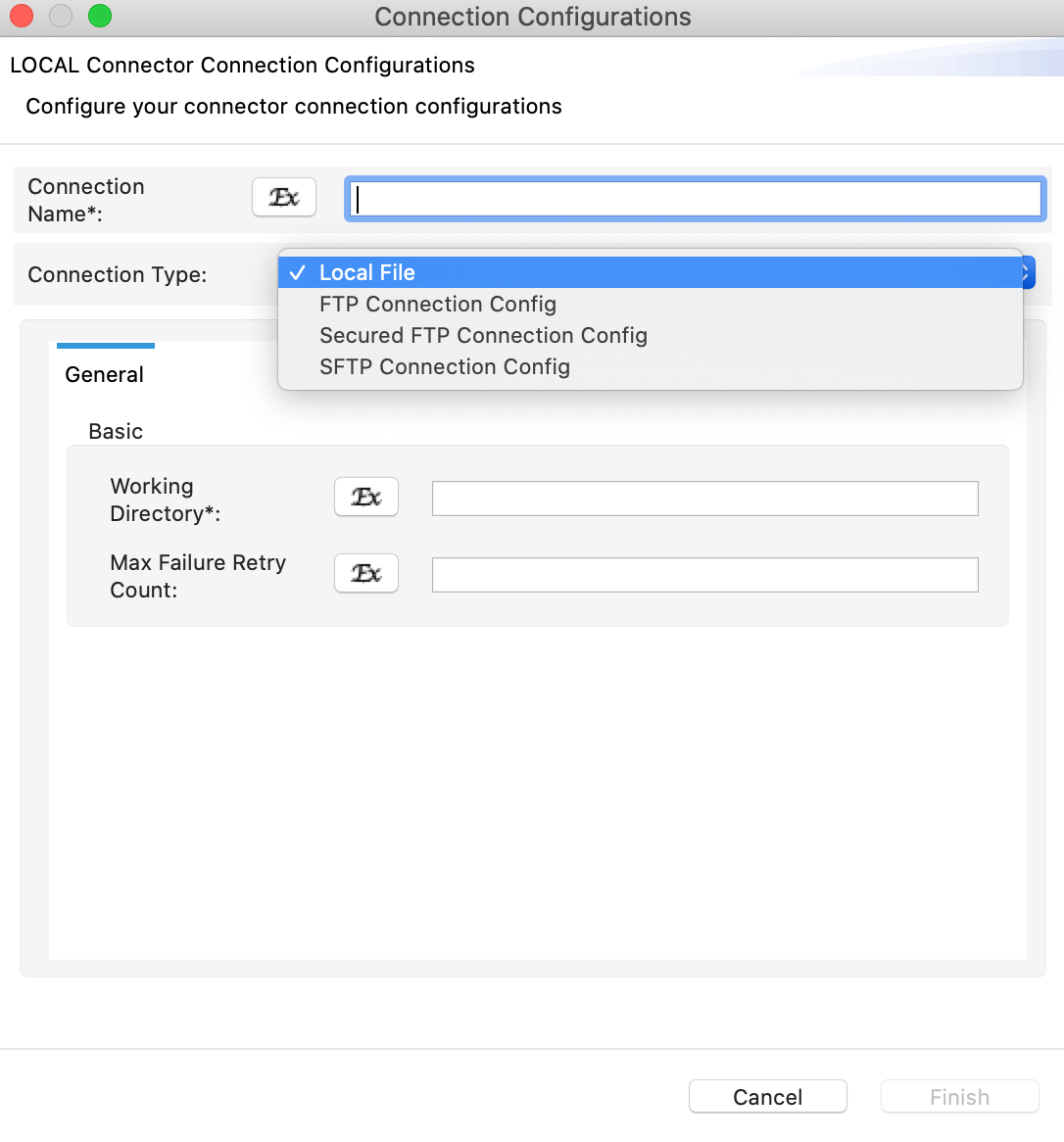Viewport: 1064px width, 1142px height.
Task: Maximize the window with the green button
Action: click(100, 16)
